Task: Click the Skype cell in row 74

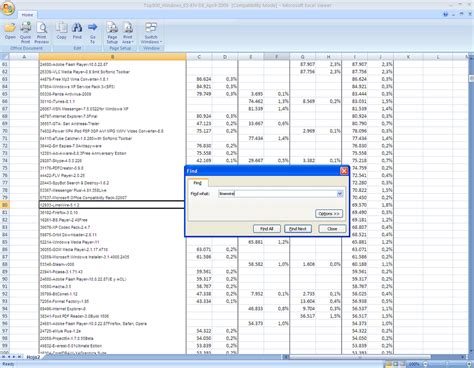Action: [112, 160]
